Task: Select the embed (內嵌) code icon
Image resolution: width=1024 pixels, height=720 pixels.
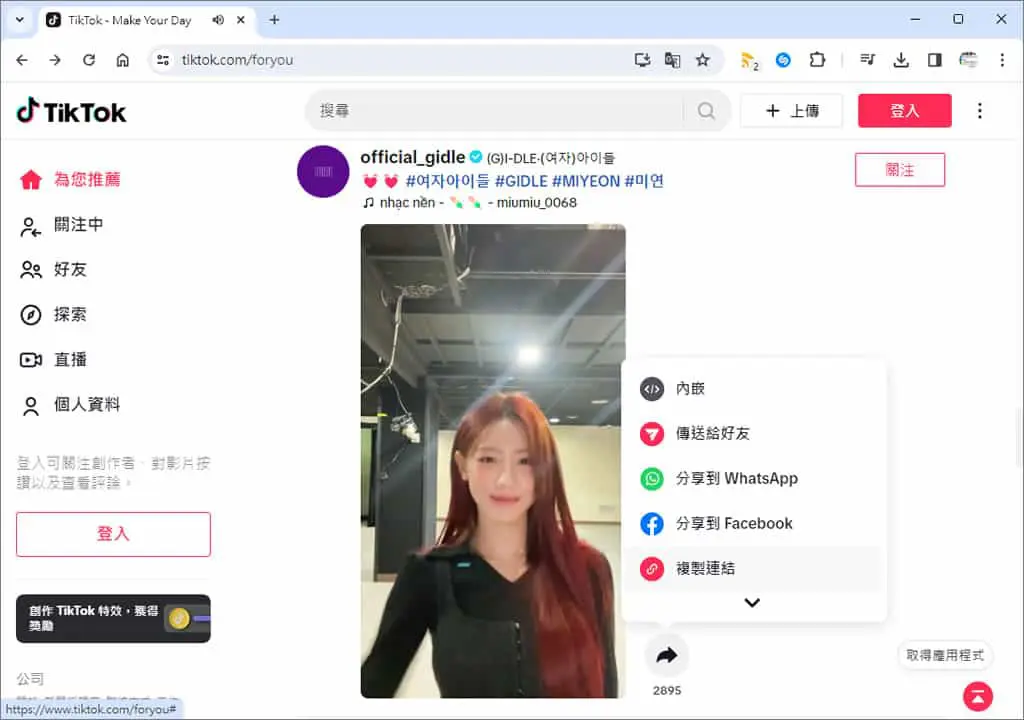Action: 651,389
